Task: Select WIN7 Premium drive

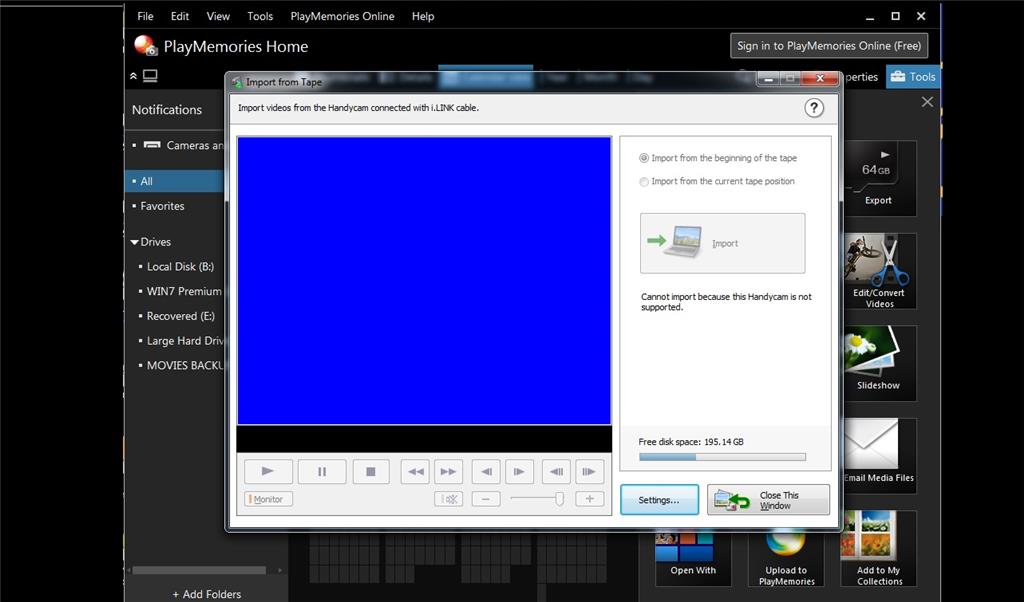Action: pos(183,291)
